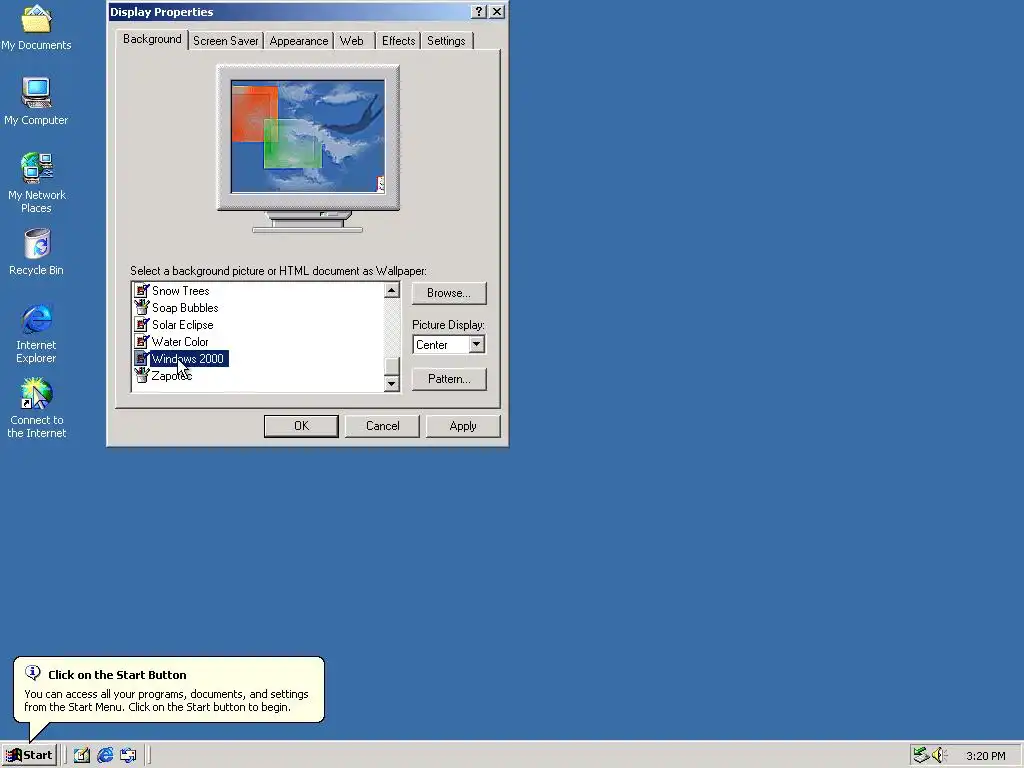Viewport: 1024px width, 768px height.
Task: Confirm with the OK button
Action: [301, 426]
